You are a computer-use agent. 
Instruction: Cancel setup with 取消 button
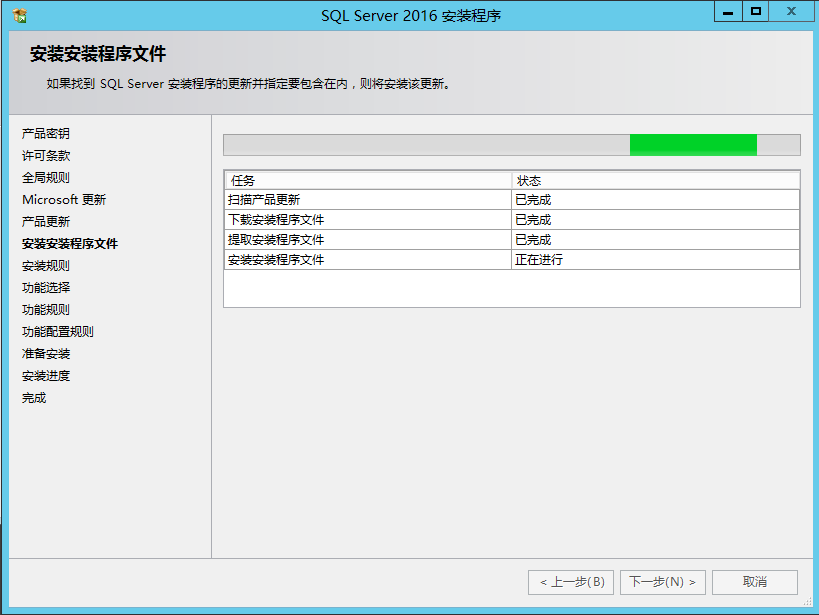[x=755, y=582]
